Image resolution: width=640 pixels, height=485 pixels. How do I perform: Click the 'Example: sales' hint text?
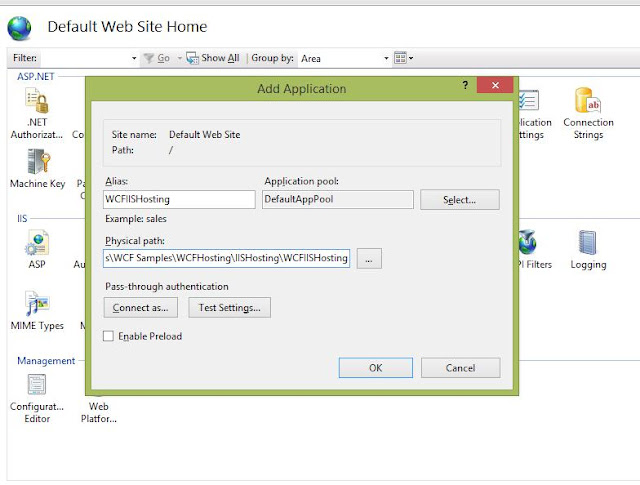point(136,219)
